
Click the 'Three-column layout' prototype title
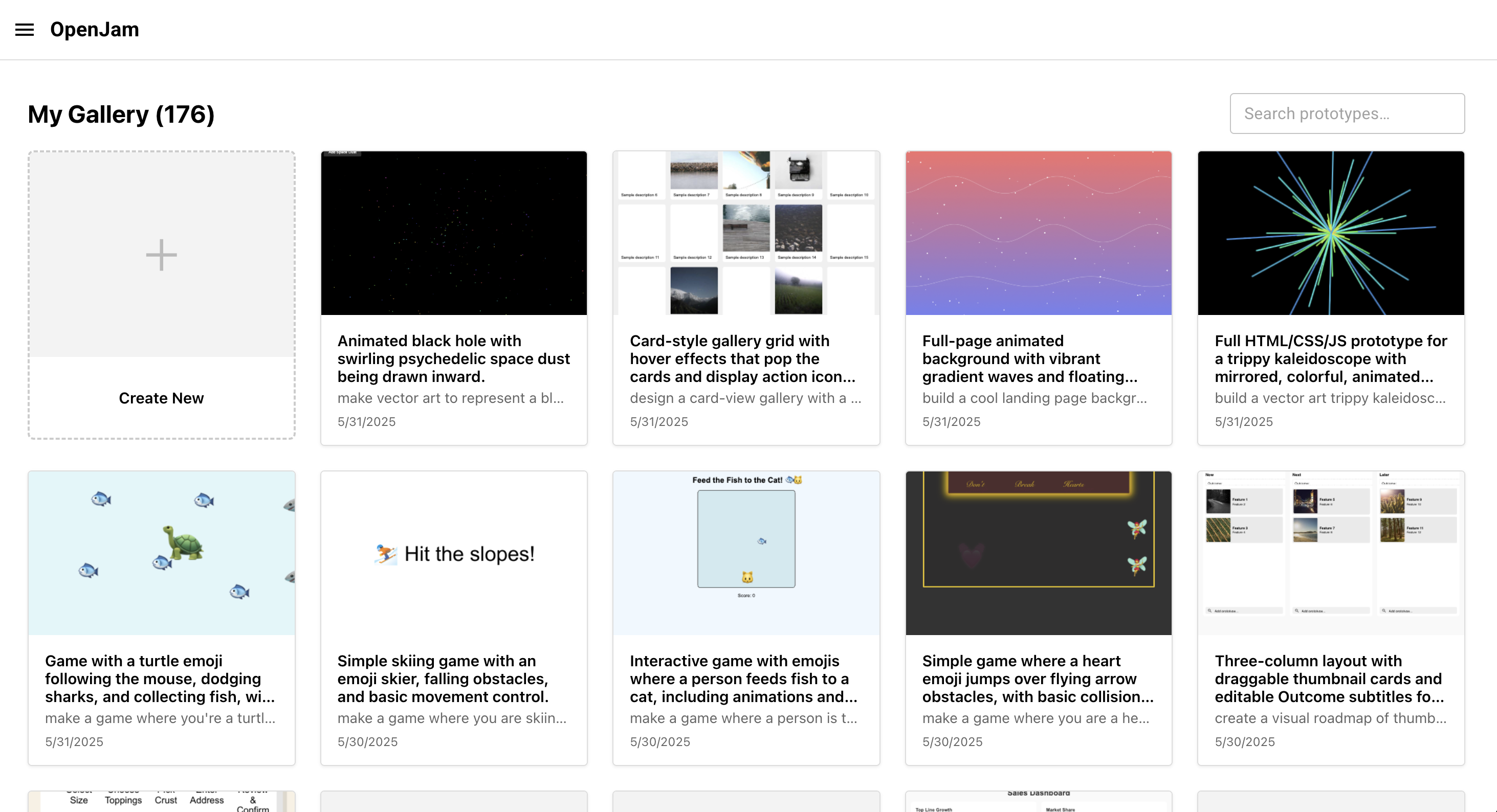1329,679
